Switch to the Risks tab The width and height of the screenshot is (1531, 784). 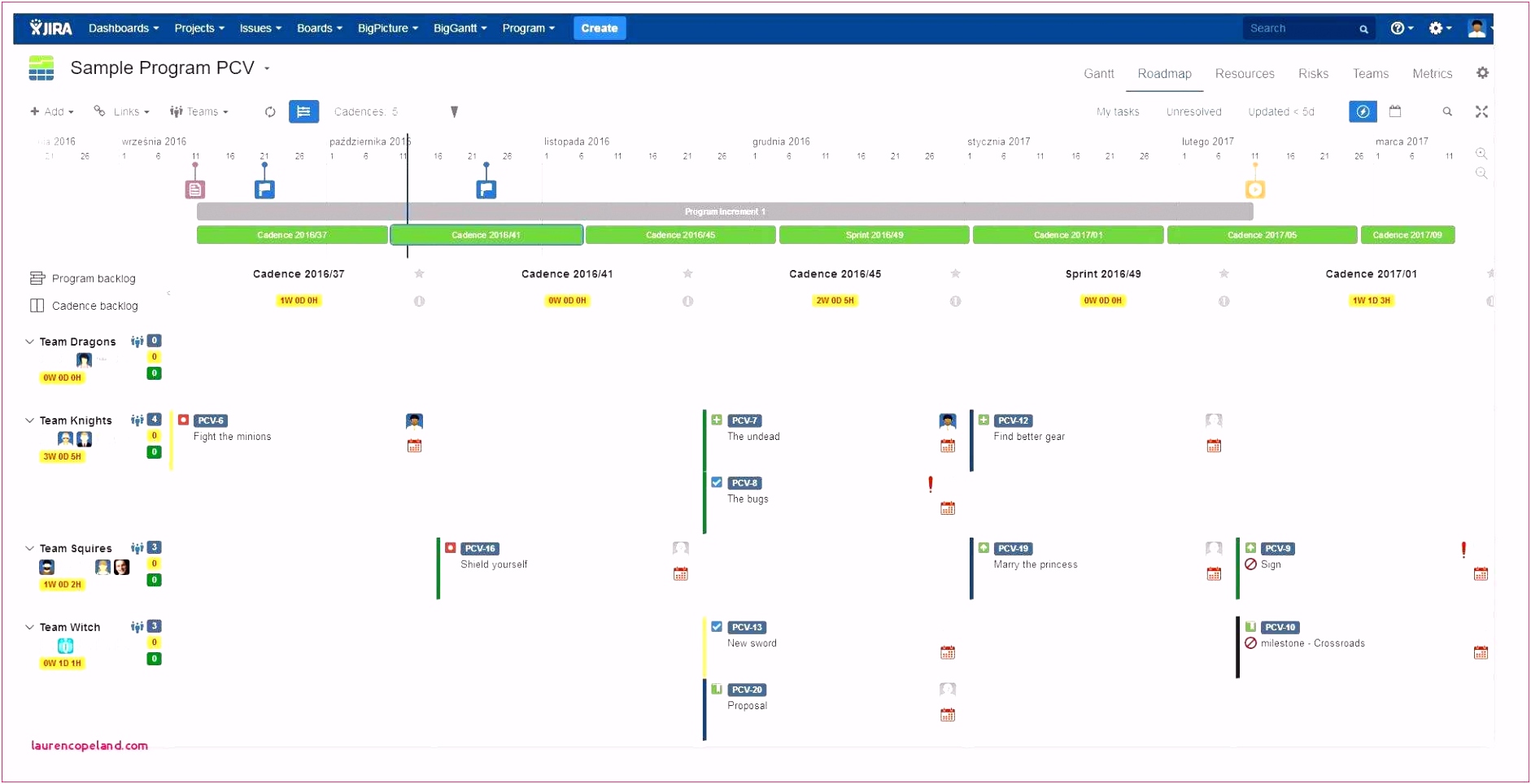point(1313,73)
